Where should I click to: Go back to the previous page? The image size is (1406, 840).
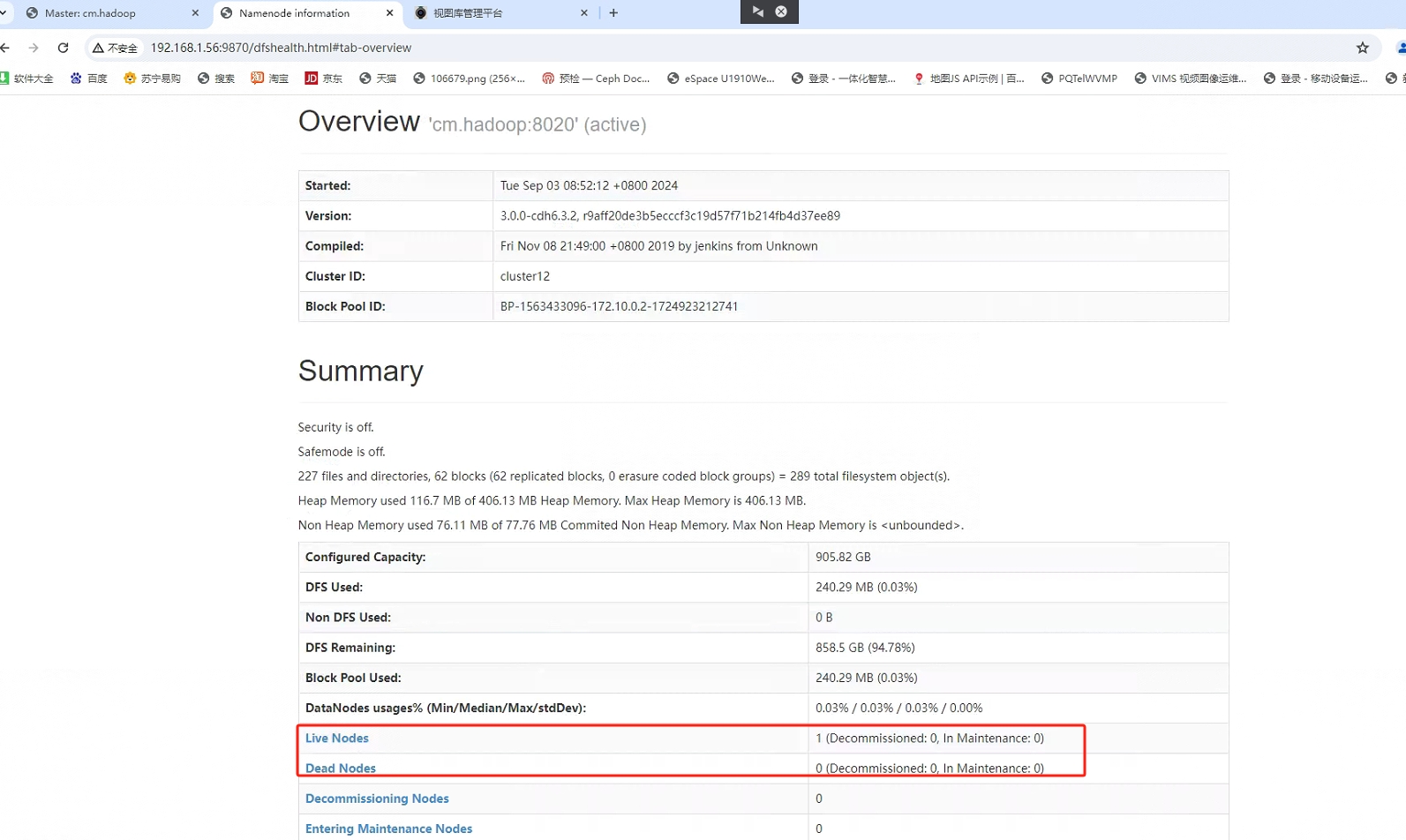pyautogui.click(x=5, y=48)
